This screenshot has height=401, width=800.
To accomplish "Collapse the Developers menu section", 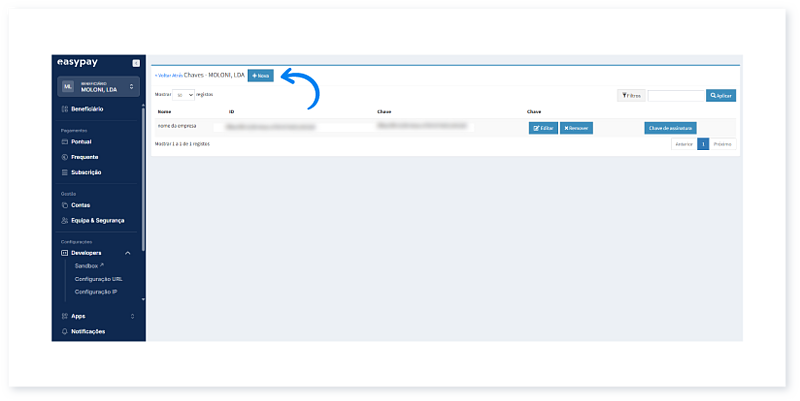I will tap(128, 253).
